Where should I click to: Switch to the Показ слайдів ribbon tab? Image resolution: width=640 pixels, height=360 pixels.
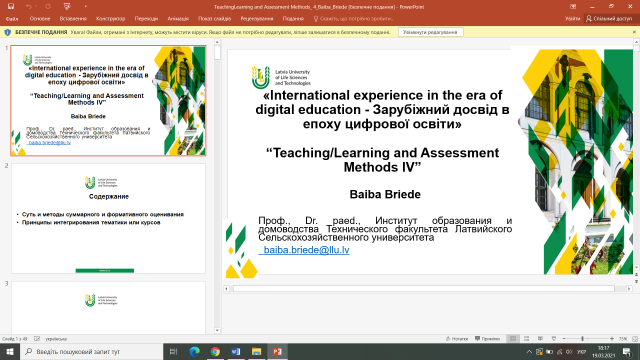click(214, 19)
